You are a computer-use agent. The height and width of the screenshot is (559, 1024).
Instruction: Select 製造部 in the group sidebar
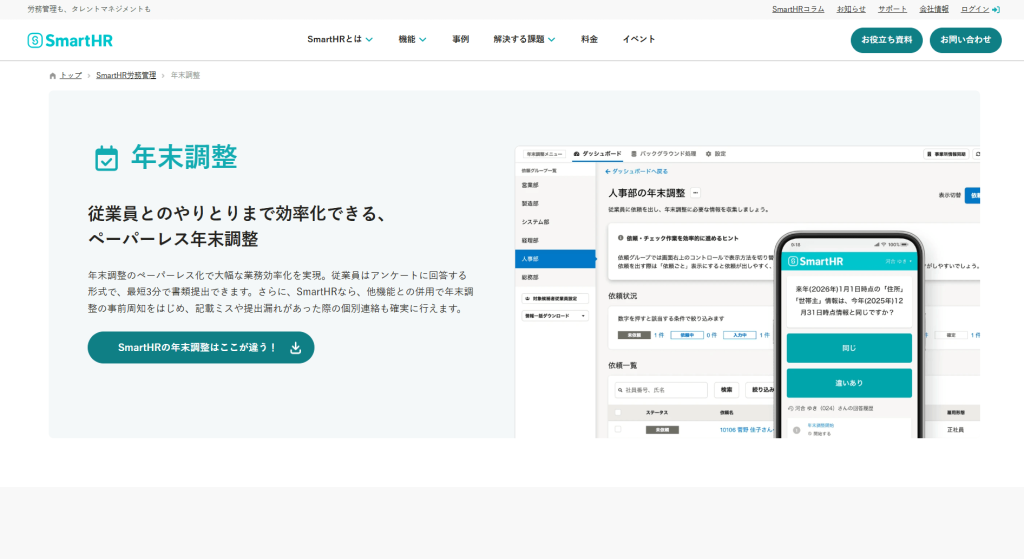tap(555, 204)
